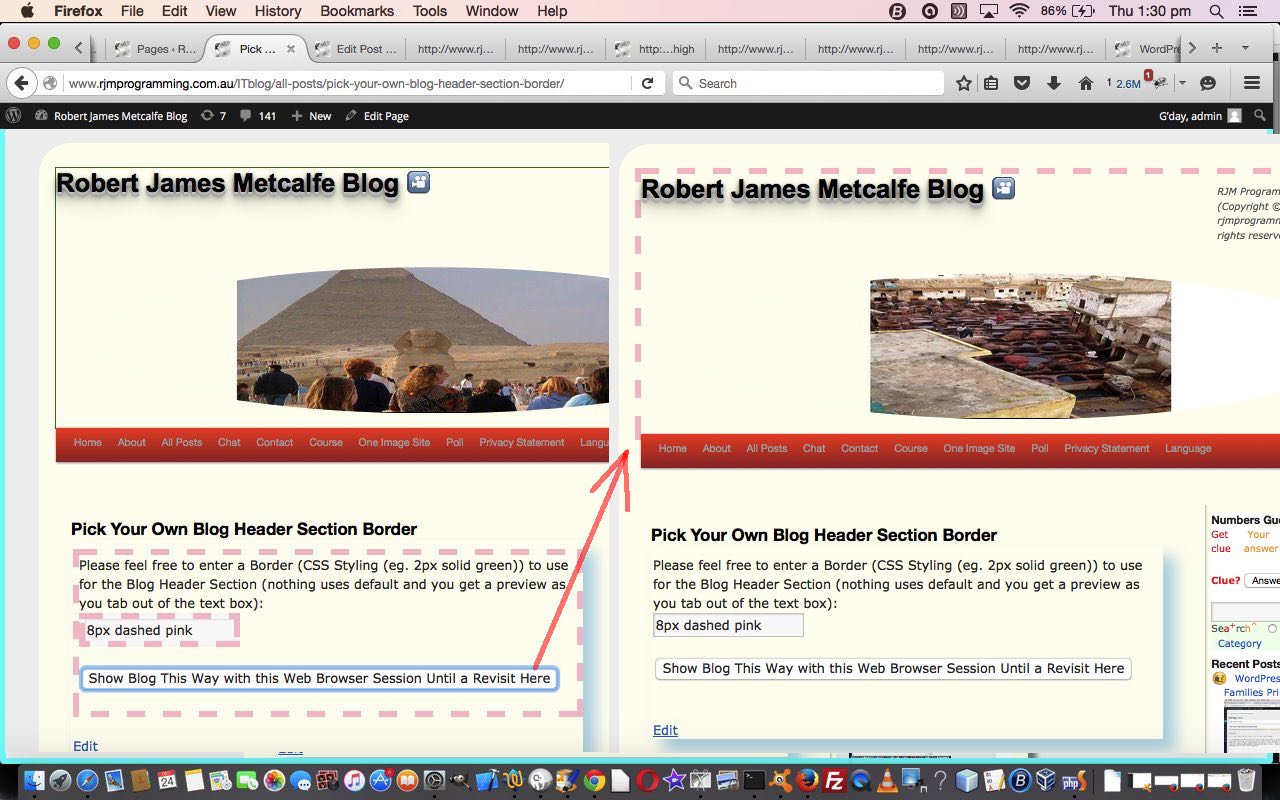This screenshot has width=1280, height=800.
Task: Open the toolbar add-on dropdown arrow
Action: pos(1182,83)
